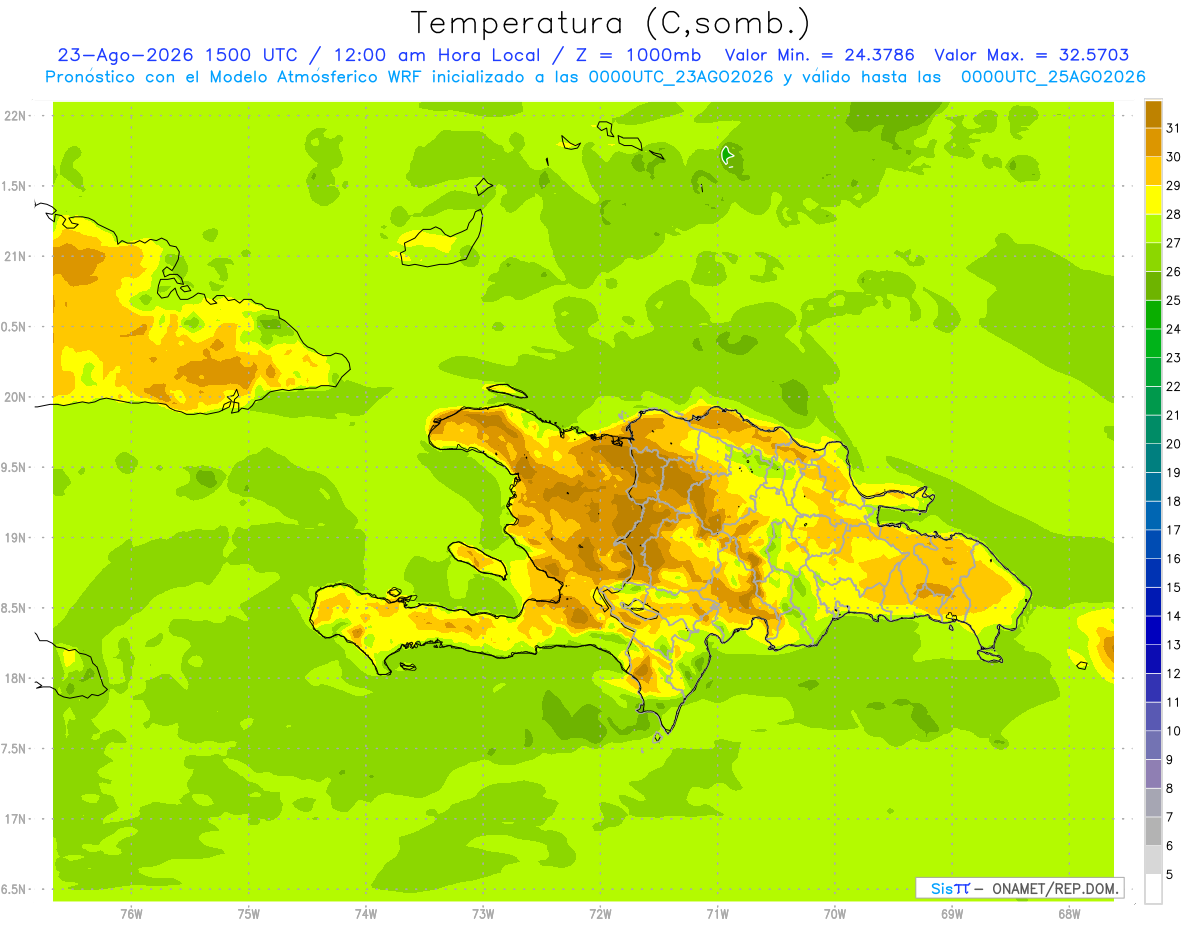The width and height of the screenshot is (1200, 927).
Task: Select the '9.5N' latitude label
Action: coord(15,467)
